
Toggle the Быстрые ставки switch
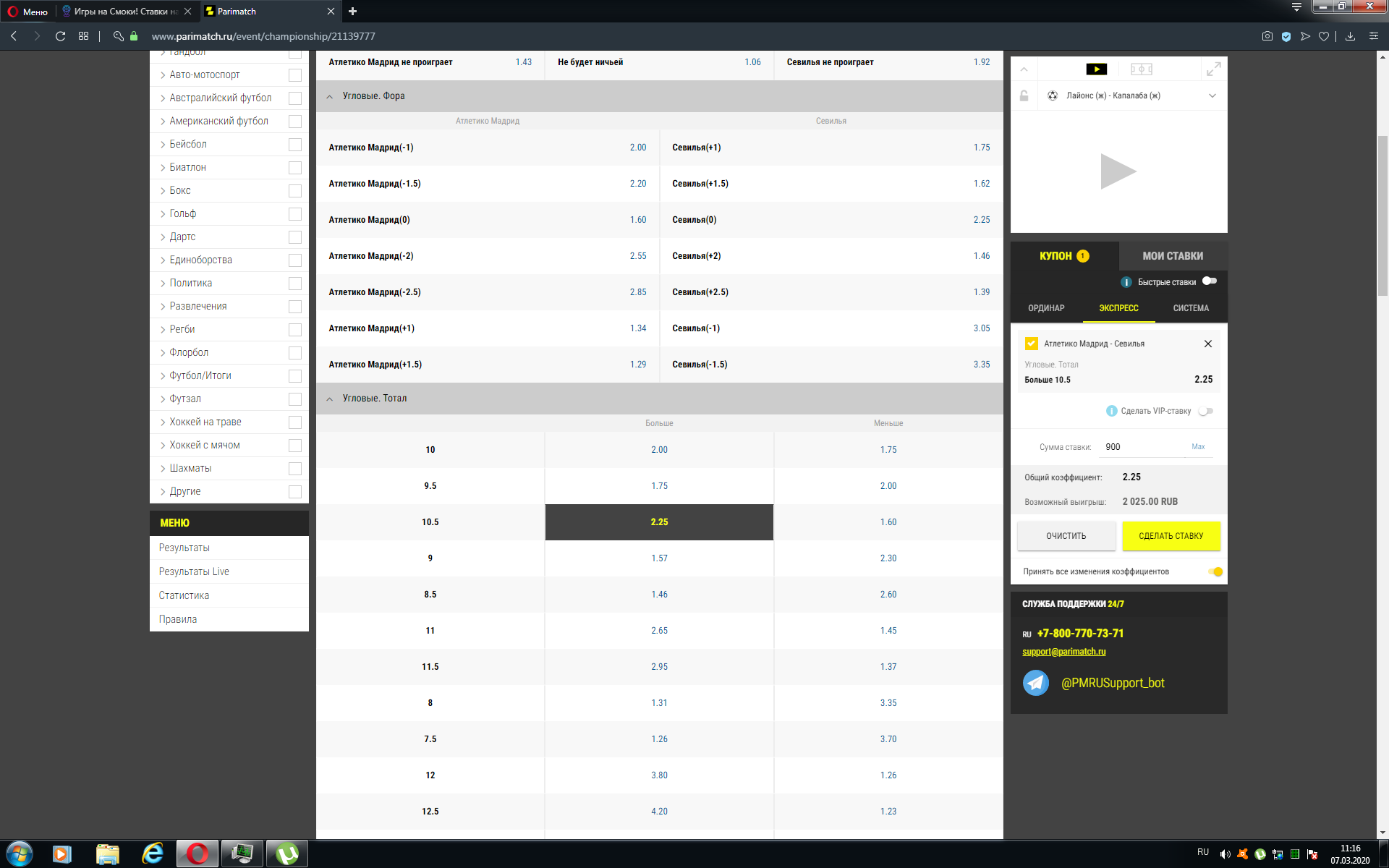[x=1210, y=281]
